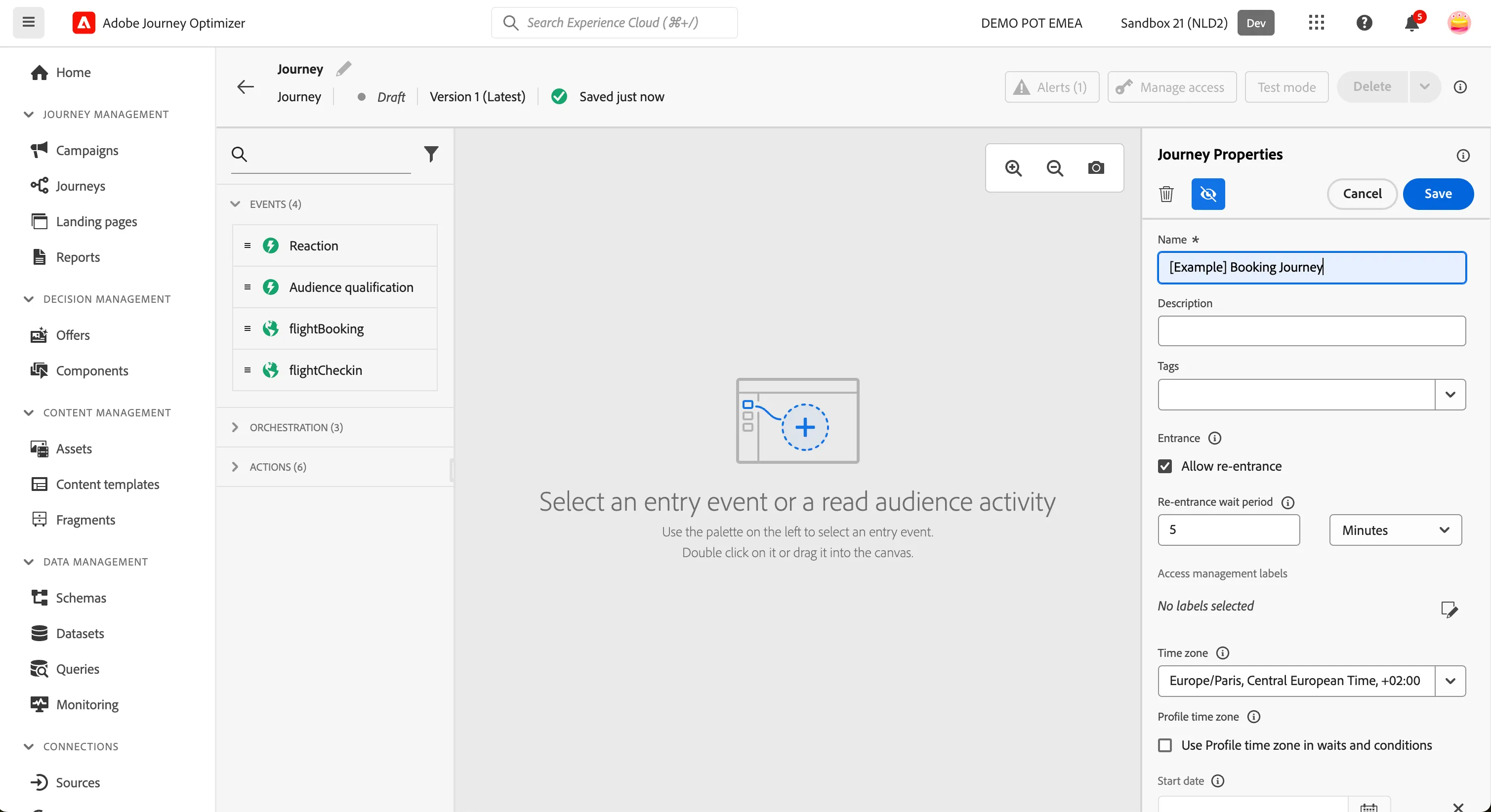Viewport: 1491px width, 812px height.
Task: Change the Minutes unit dropdown
Action: point(1396,529)
